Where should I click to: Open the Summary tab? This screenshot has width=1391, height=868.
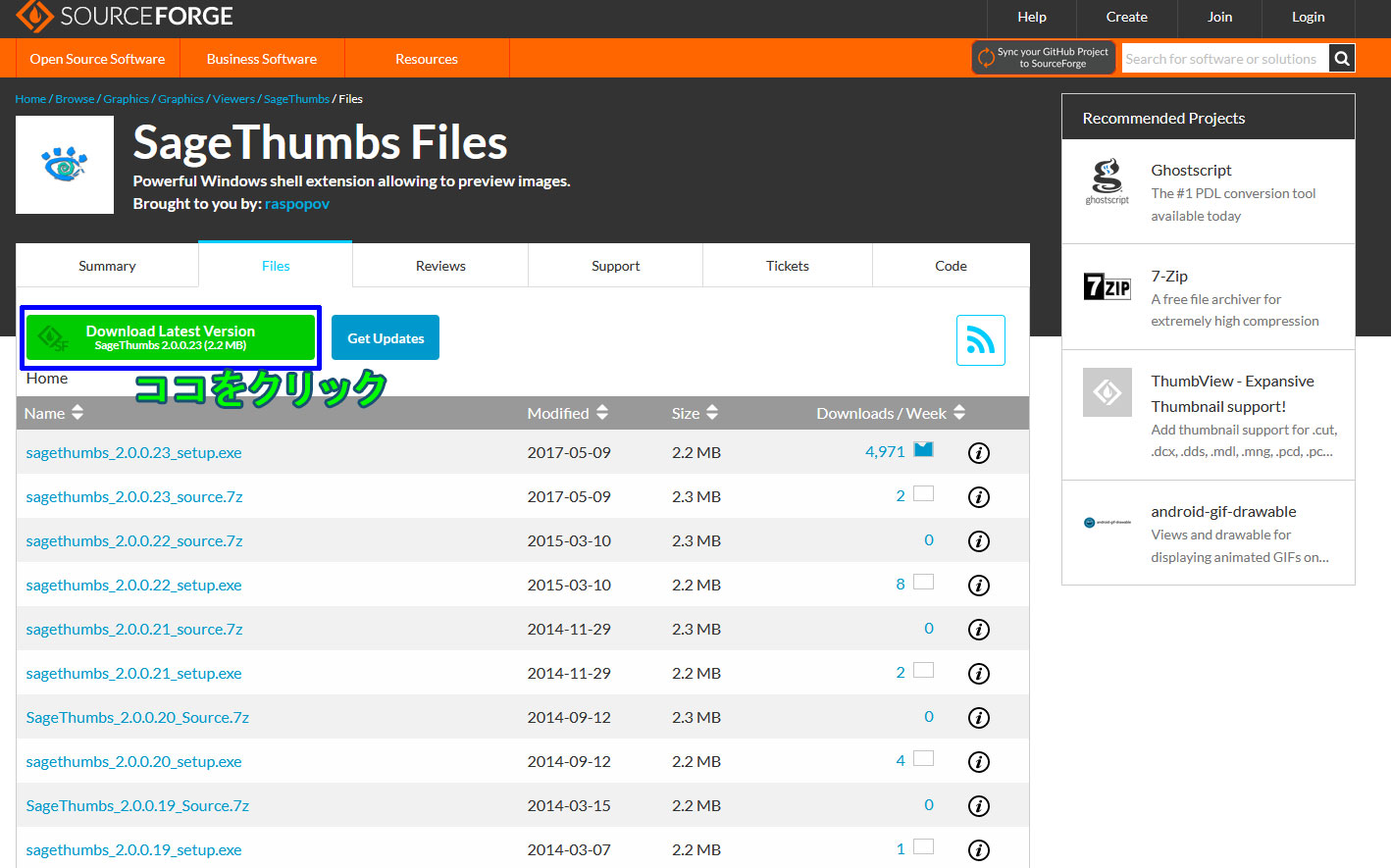point(107,266)
